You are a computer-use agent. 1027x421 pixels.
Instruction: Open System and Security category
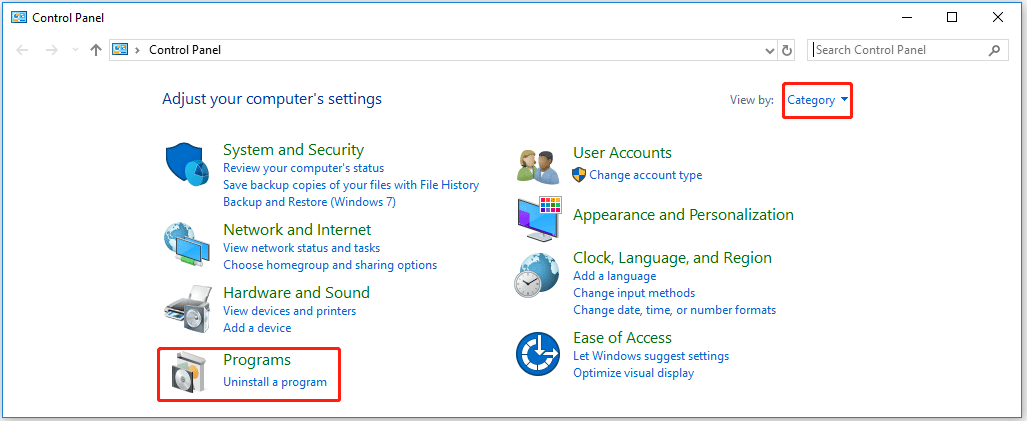click(293, 150)
